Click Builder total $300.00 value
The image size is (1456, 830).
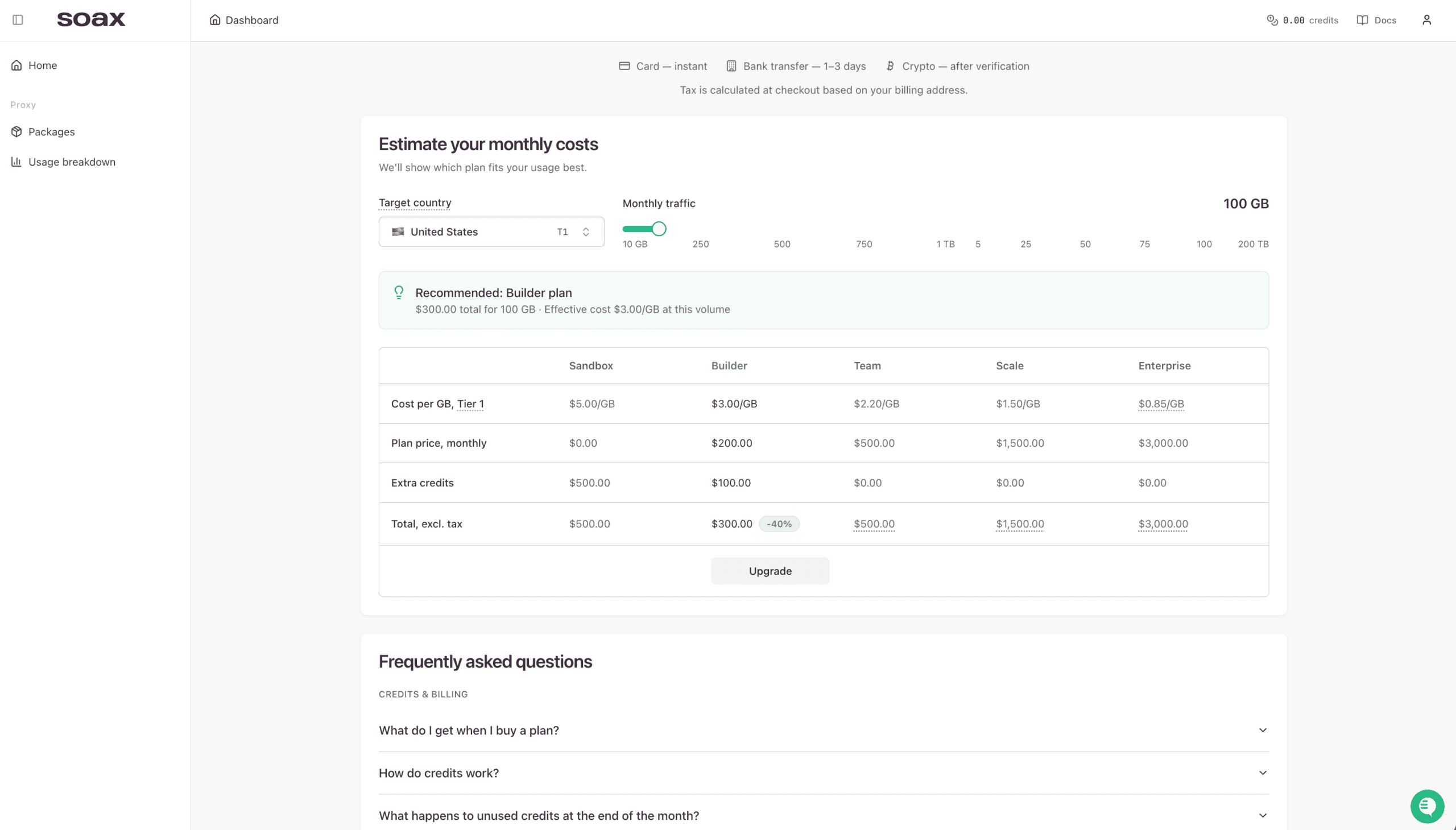click(x=732, y=524)
